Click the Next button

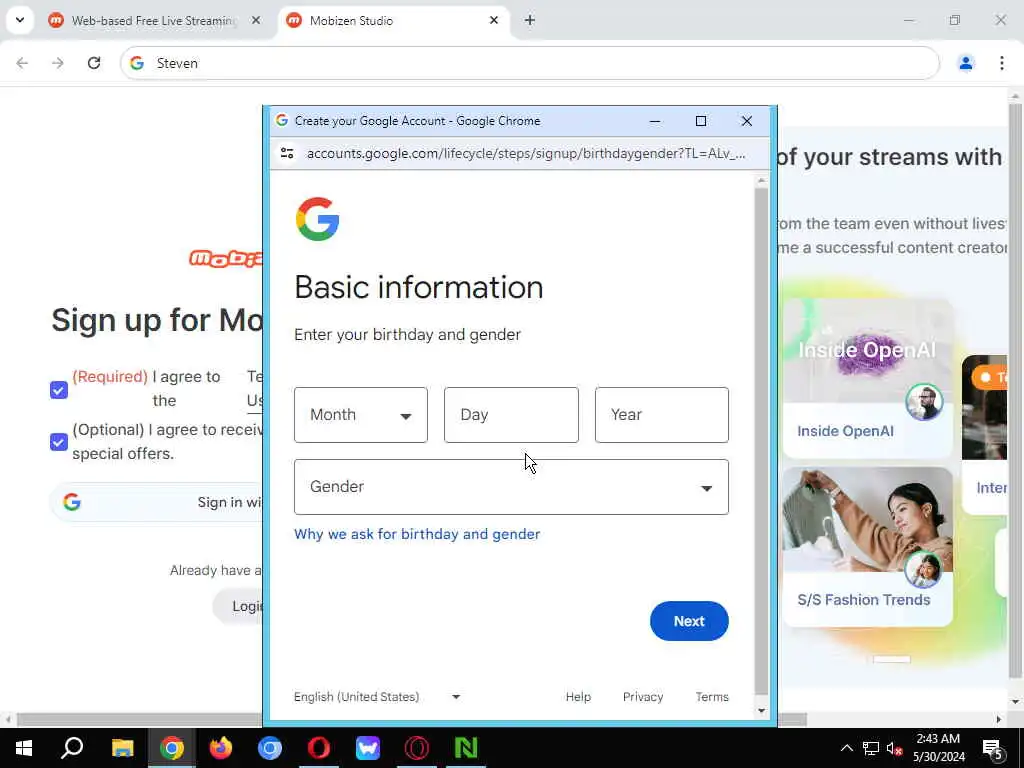689,621
